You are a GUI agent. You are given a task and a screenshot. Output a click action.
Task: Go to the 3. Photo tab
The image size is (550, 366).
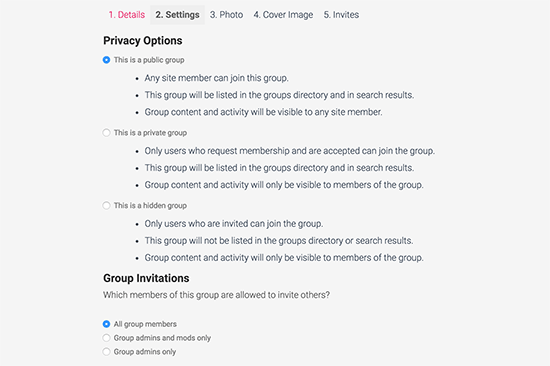(227, 15)
